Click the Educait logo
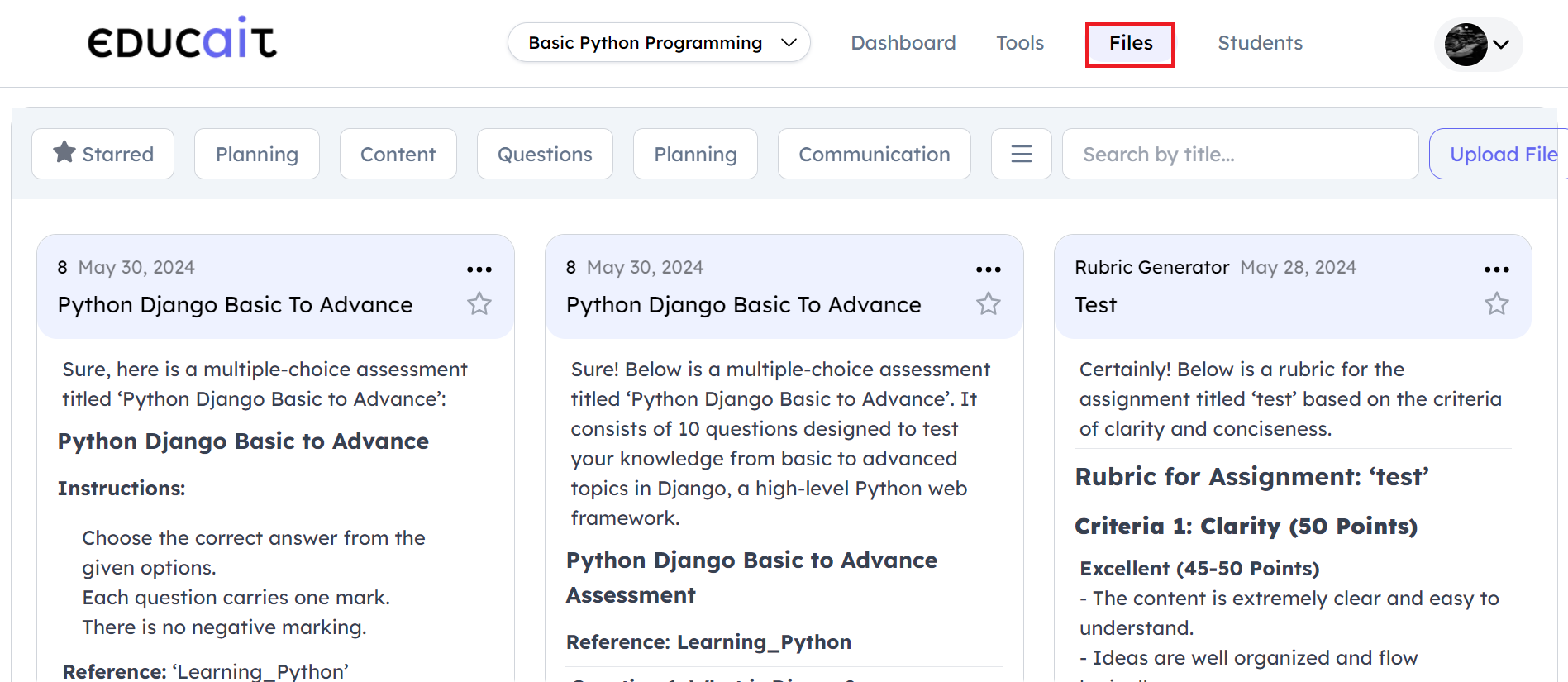1568x682 pixels. 182,40
